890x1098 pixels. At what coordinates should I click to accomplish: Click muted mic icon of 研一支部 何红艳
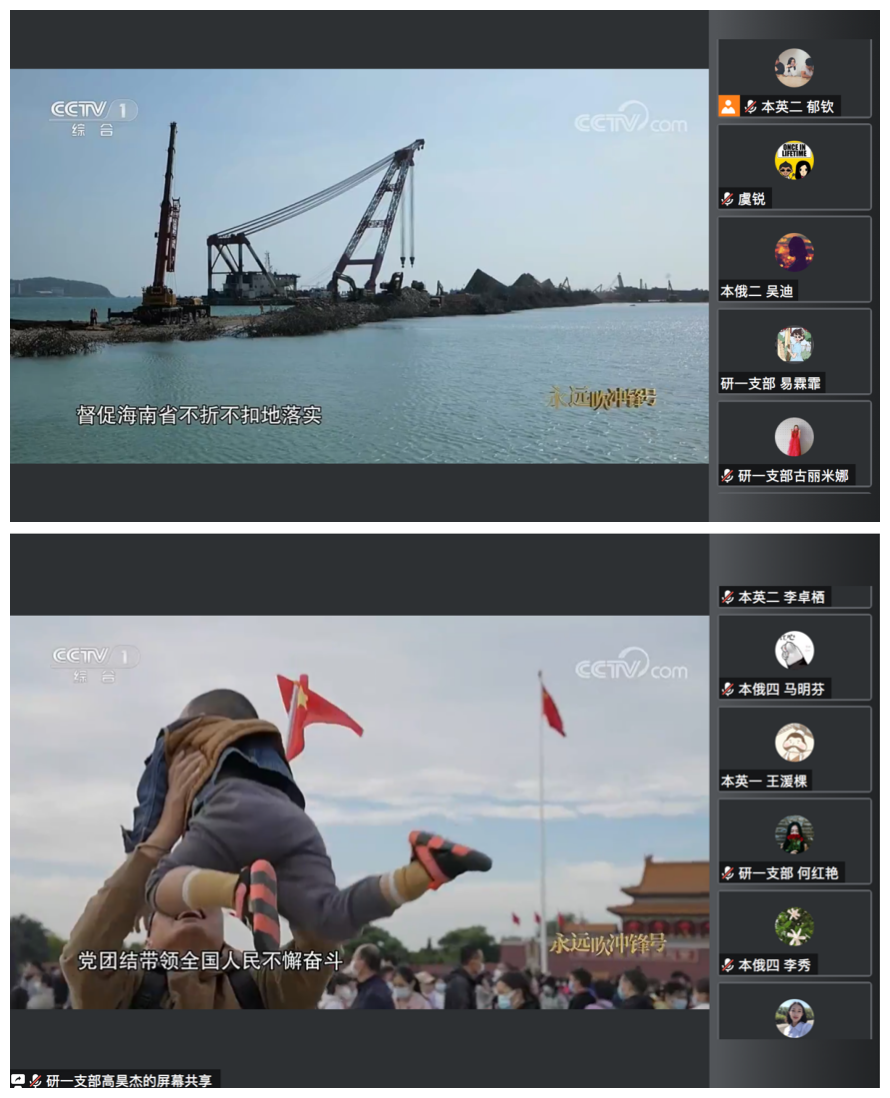pos(728,873)
